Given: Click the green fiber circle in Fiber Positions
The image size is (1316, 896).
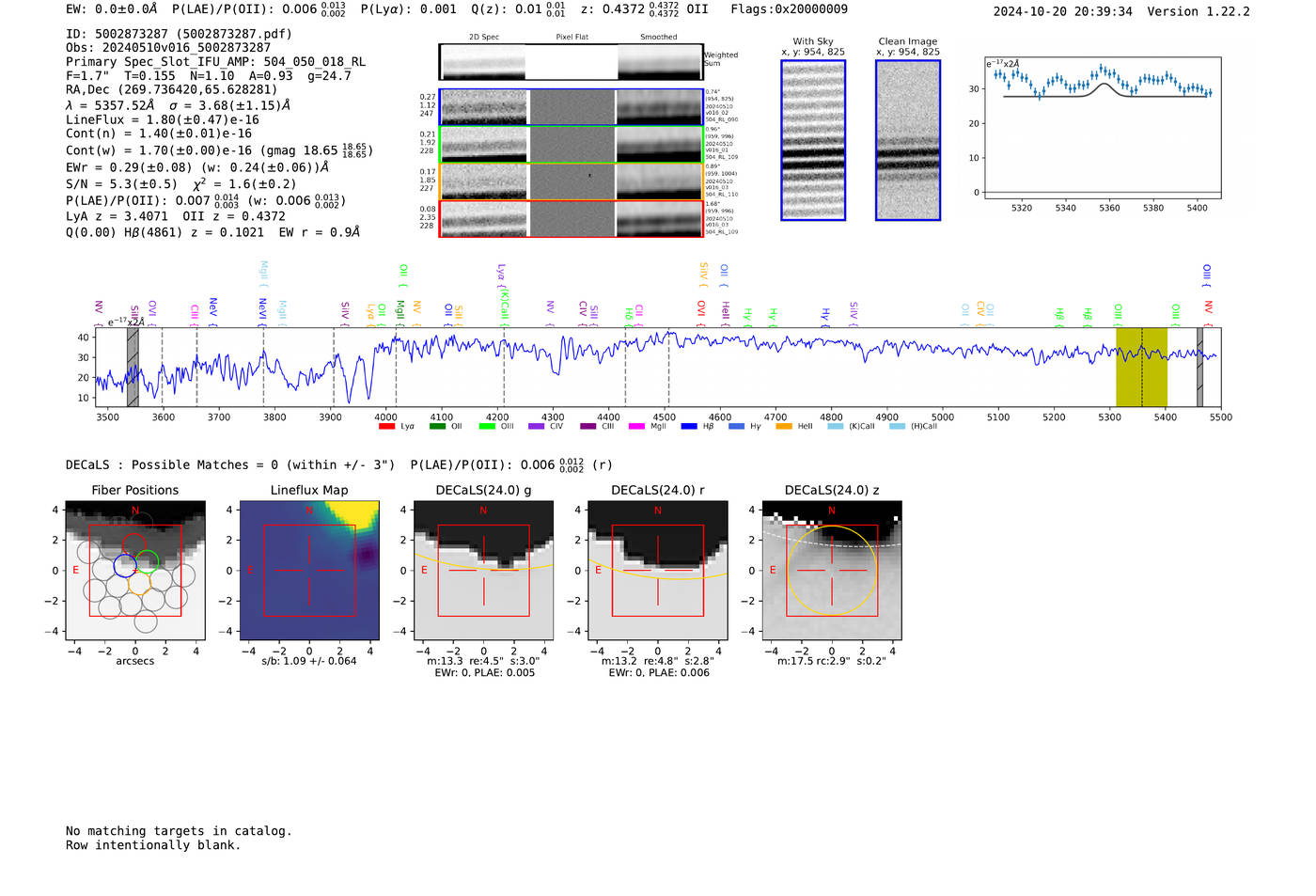Looking at the screenshot, I should 147,562.
